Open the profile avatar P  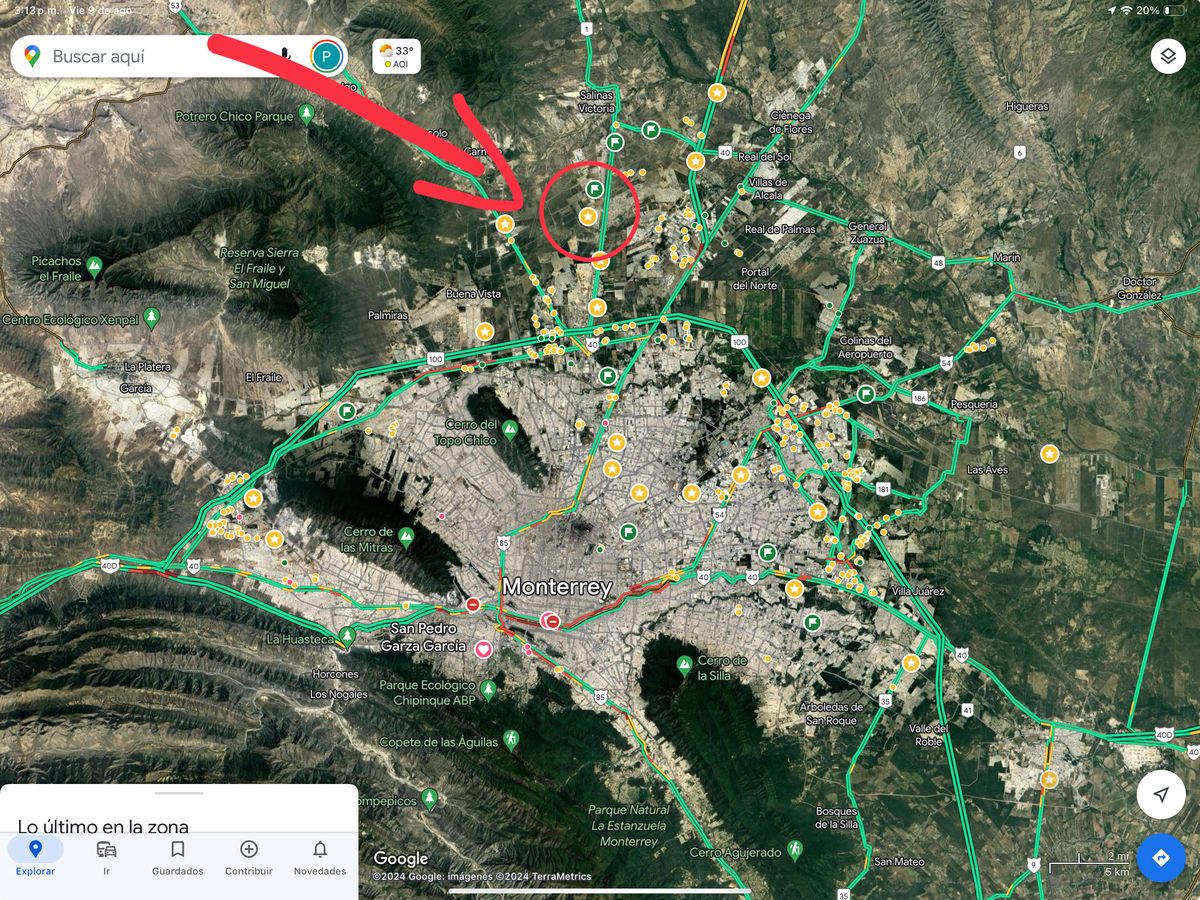click(x=325, y=56)
